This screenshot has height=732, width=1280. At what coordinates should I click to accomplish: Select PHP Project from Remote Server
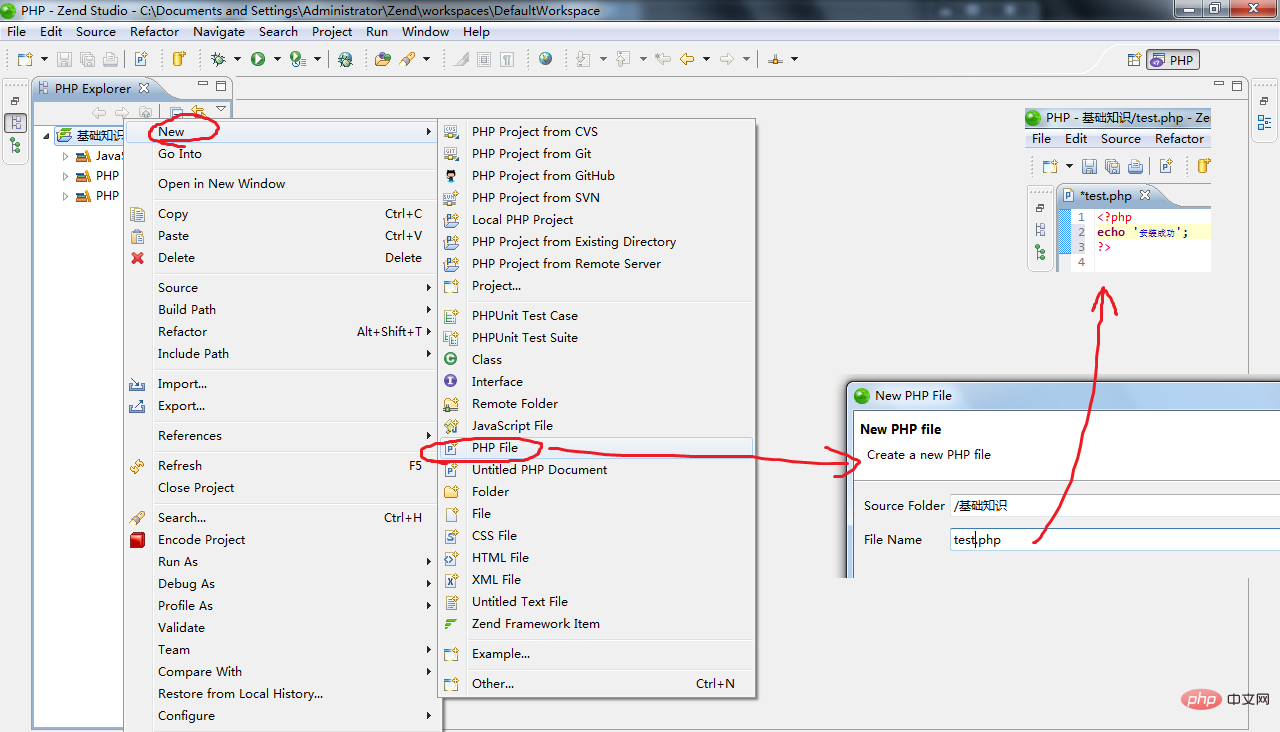click(596, 263)
